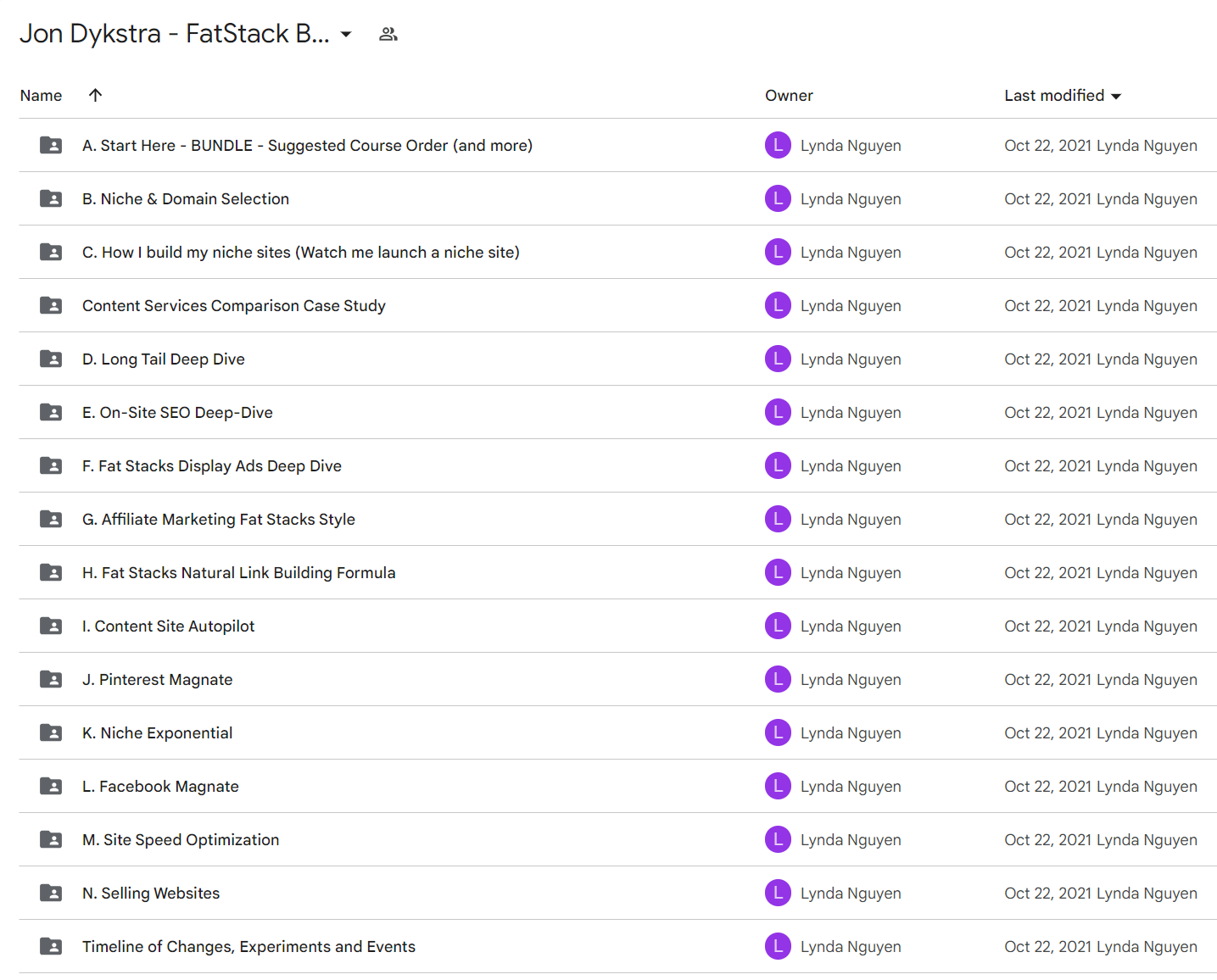1217x980 pixels.
Task: Select 'K. Niche Exponential' name
Action: tap(157, 733)
